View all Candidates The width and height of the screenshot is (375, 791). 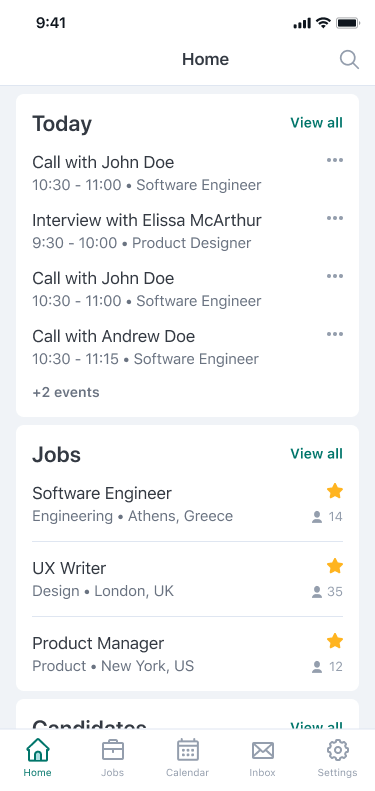[316, 725]
